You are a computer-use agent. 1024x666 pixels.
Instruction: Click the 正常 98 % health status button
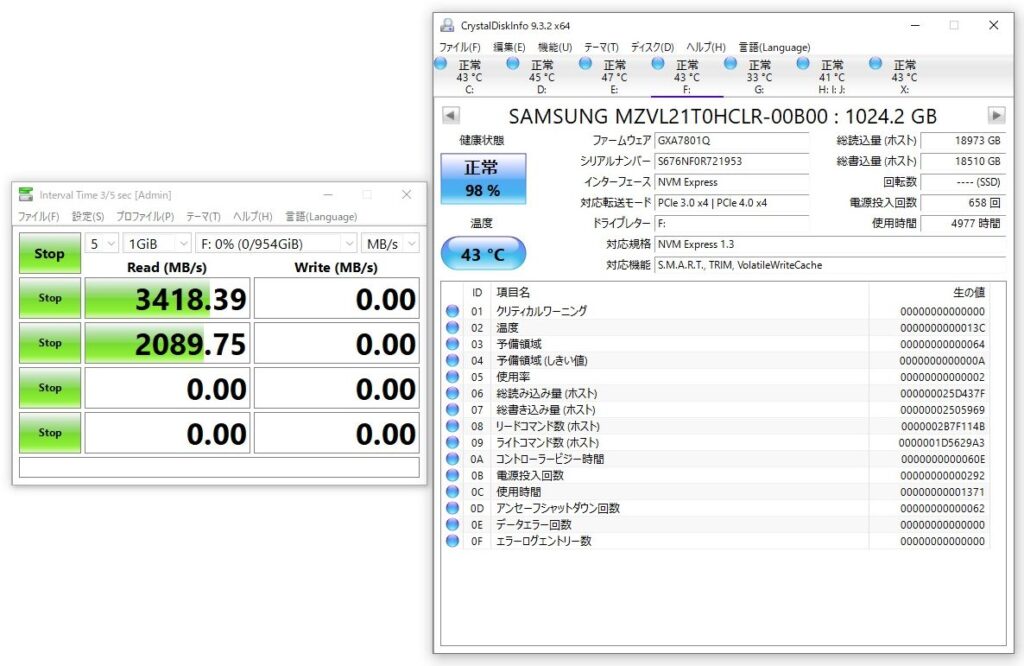[483, 179]
